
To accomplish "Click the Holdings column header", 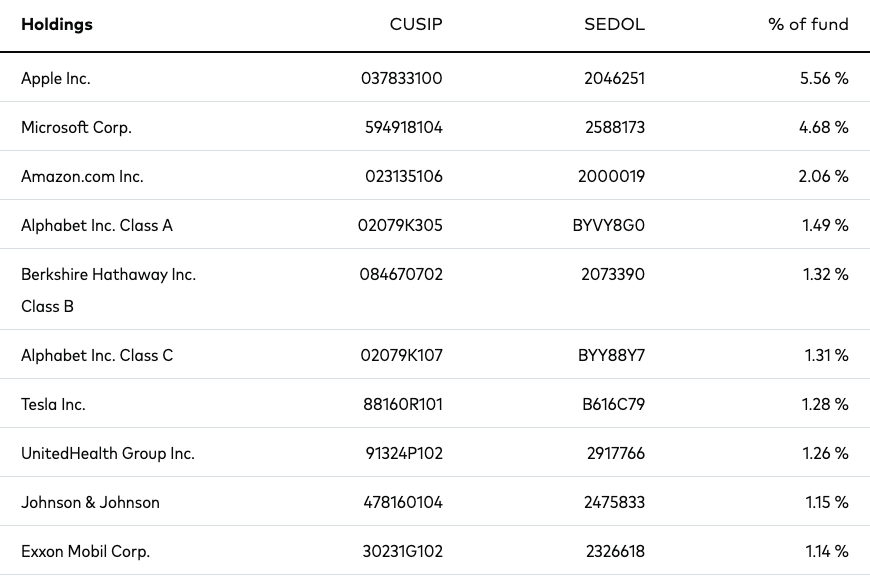I will (57, 24).
